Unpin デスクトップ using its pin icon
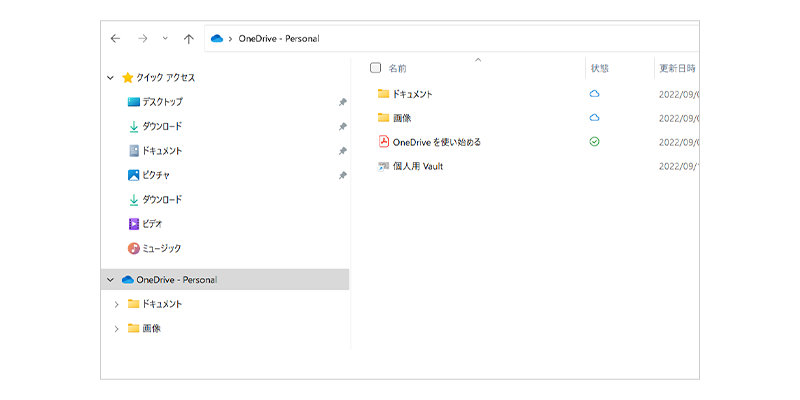Screen dimensions: 800x400 click(x=343, y=102)
